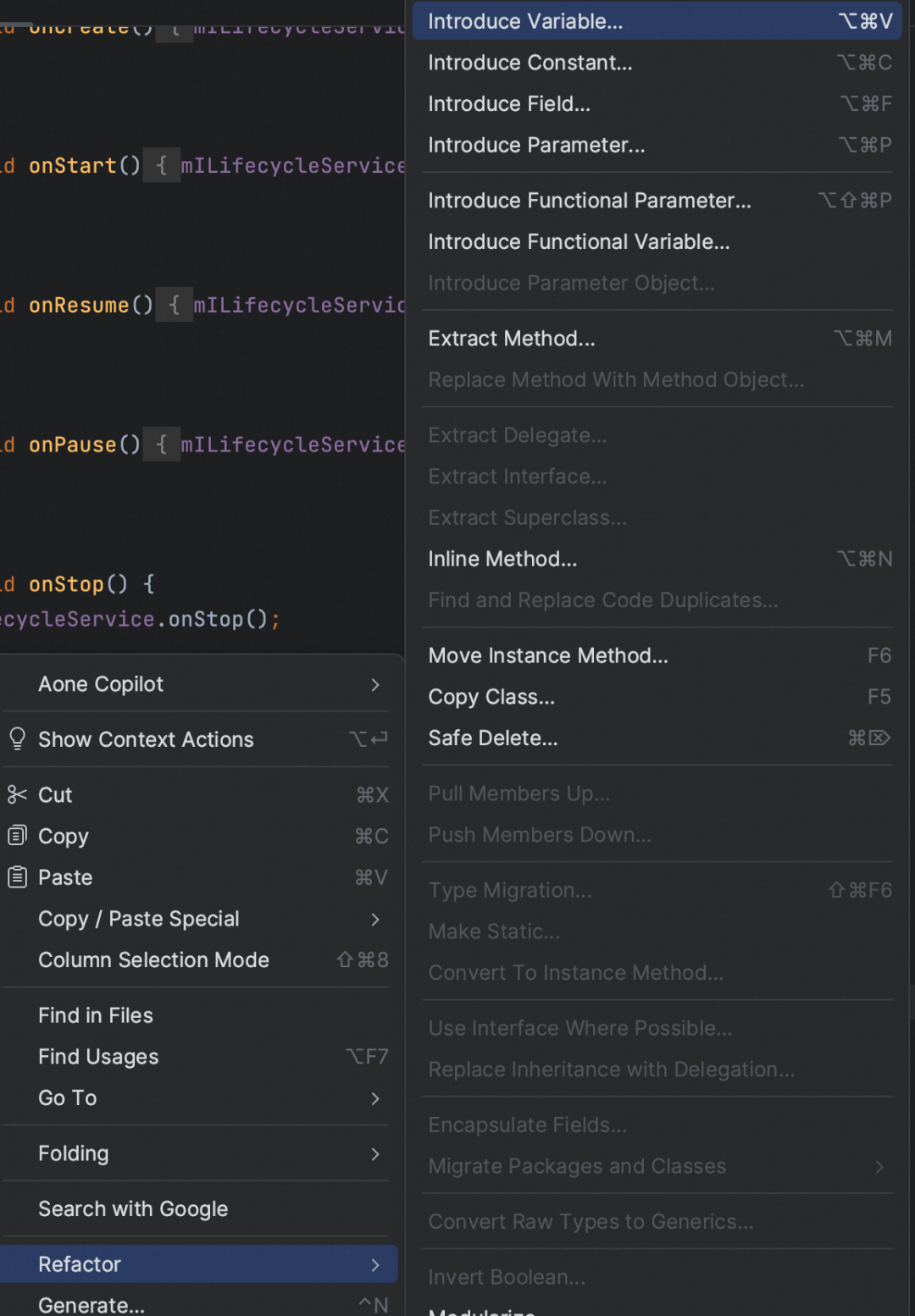Open the Folding submenu chevron
The width and height of the screenshot is (915, 1316).
tap(375, 1153)
